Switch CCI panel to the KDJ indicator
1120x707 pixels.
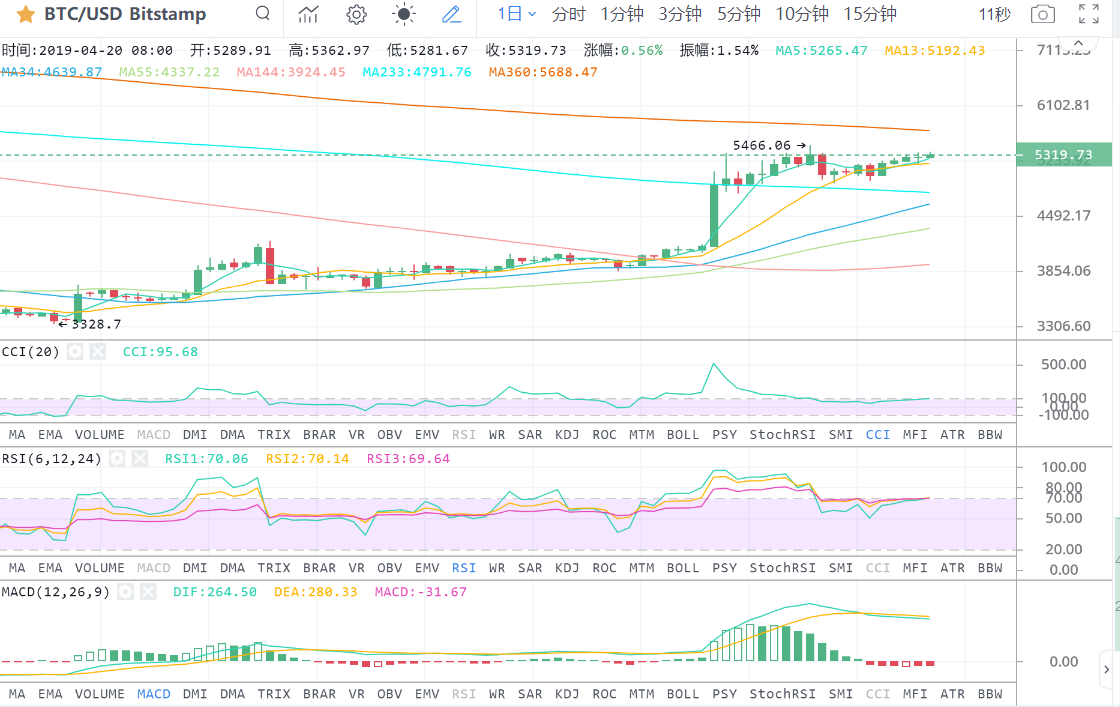(567, 435)
